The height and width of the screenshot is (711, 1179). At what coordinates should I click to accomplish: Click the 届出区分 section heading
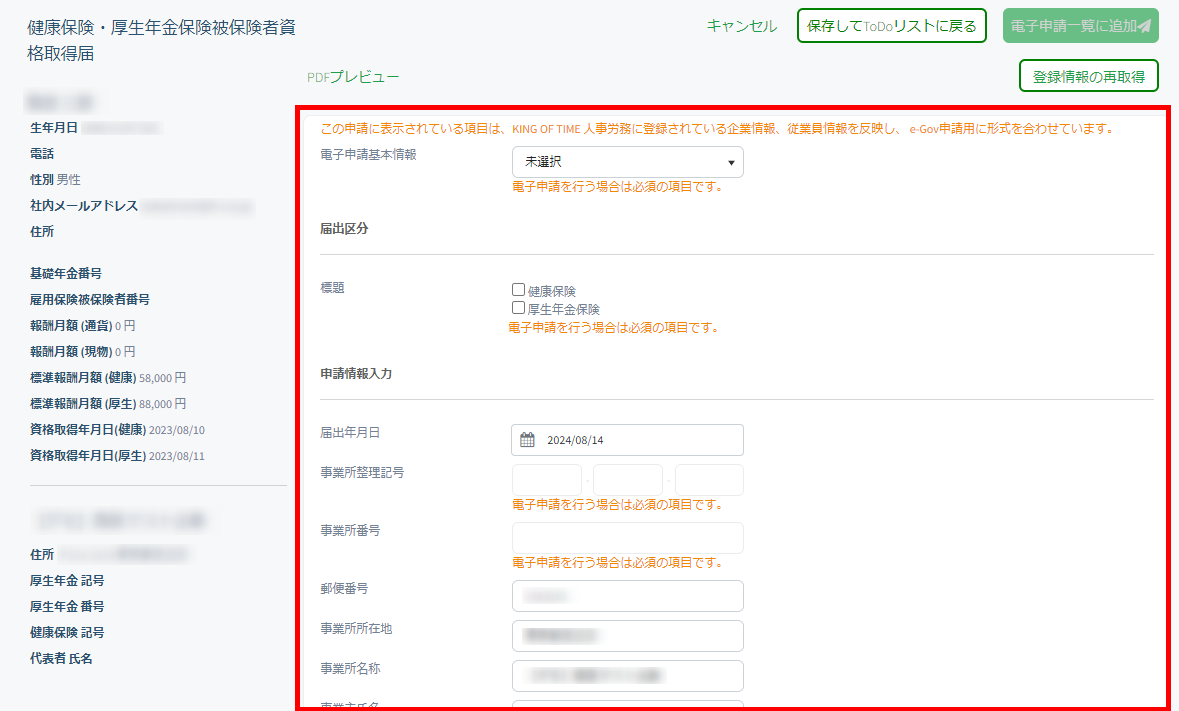coord(344,229)
